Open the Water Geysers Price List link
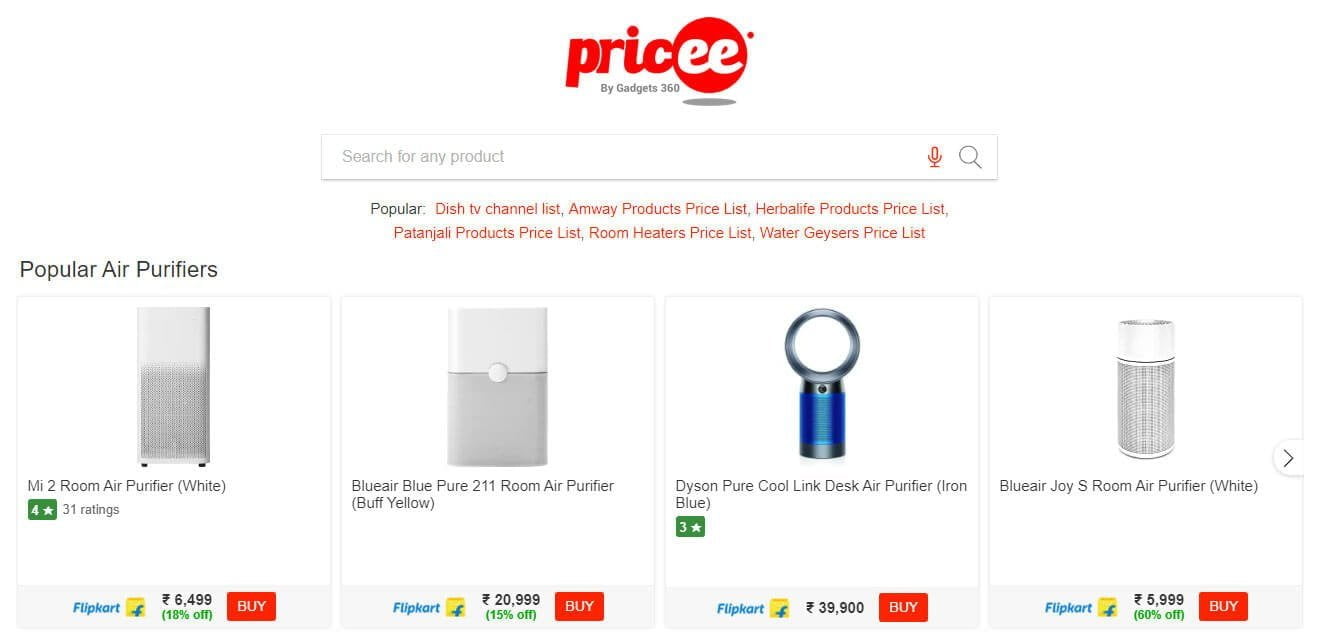Screen dimensions: 1322x639 [843, 233]
